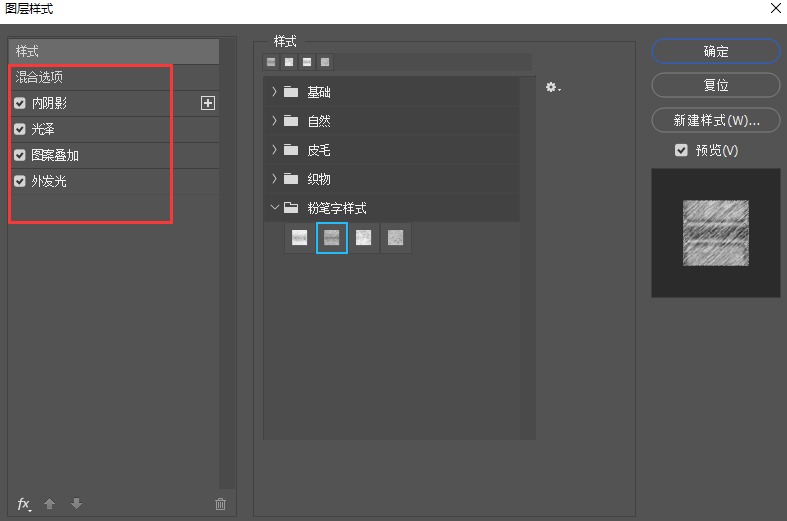This screenshot has height=521, width=787.
Task: Collapse the 粉笔字样式 group
Action: coord(275,207)
